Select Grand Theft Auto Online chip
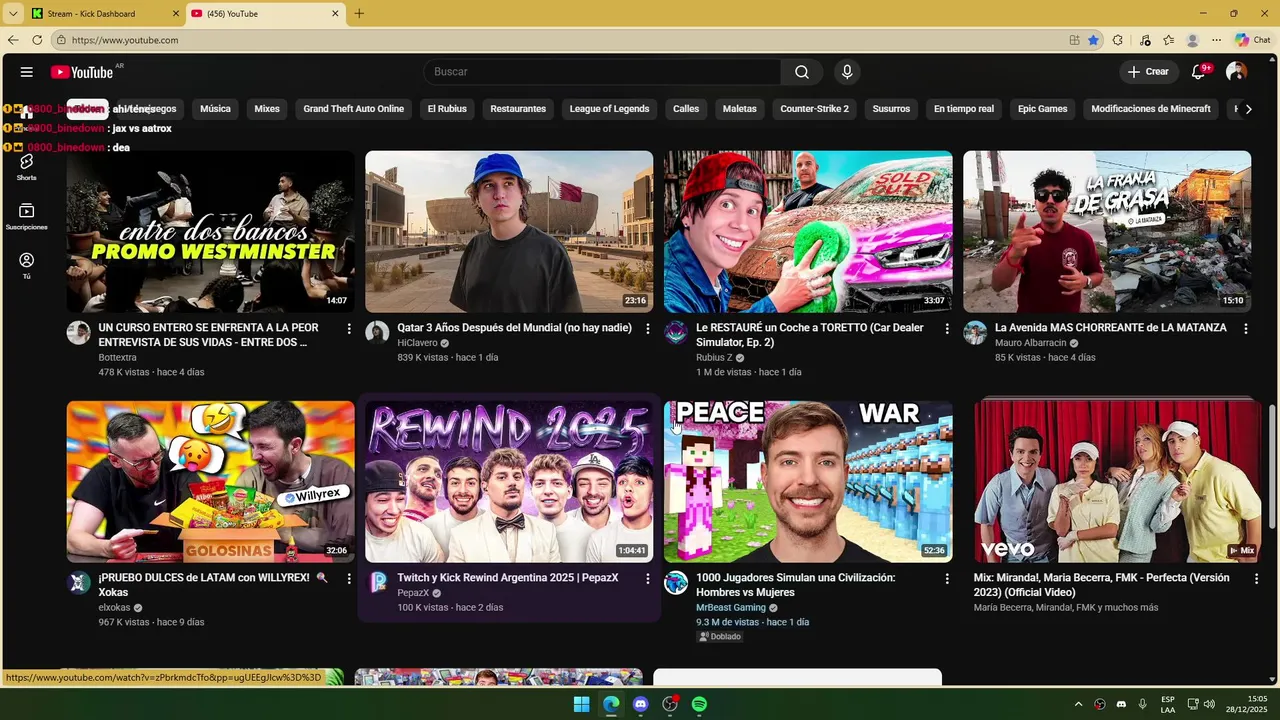Screen dimensions: 1280x720 (x=354, y=109)
